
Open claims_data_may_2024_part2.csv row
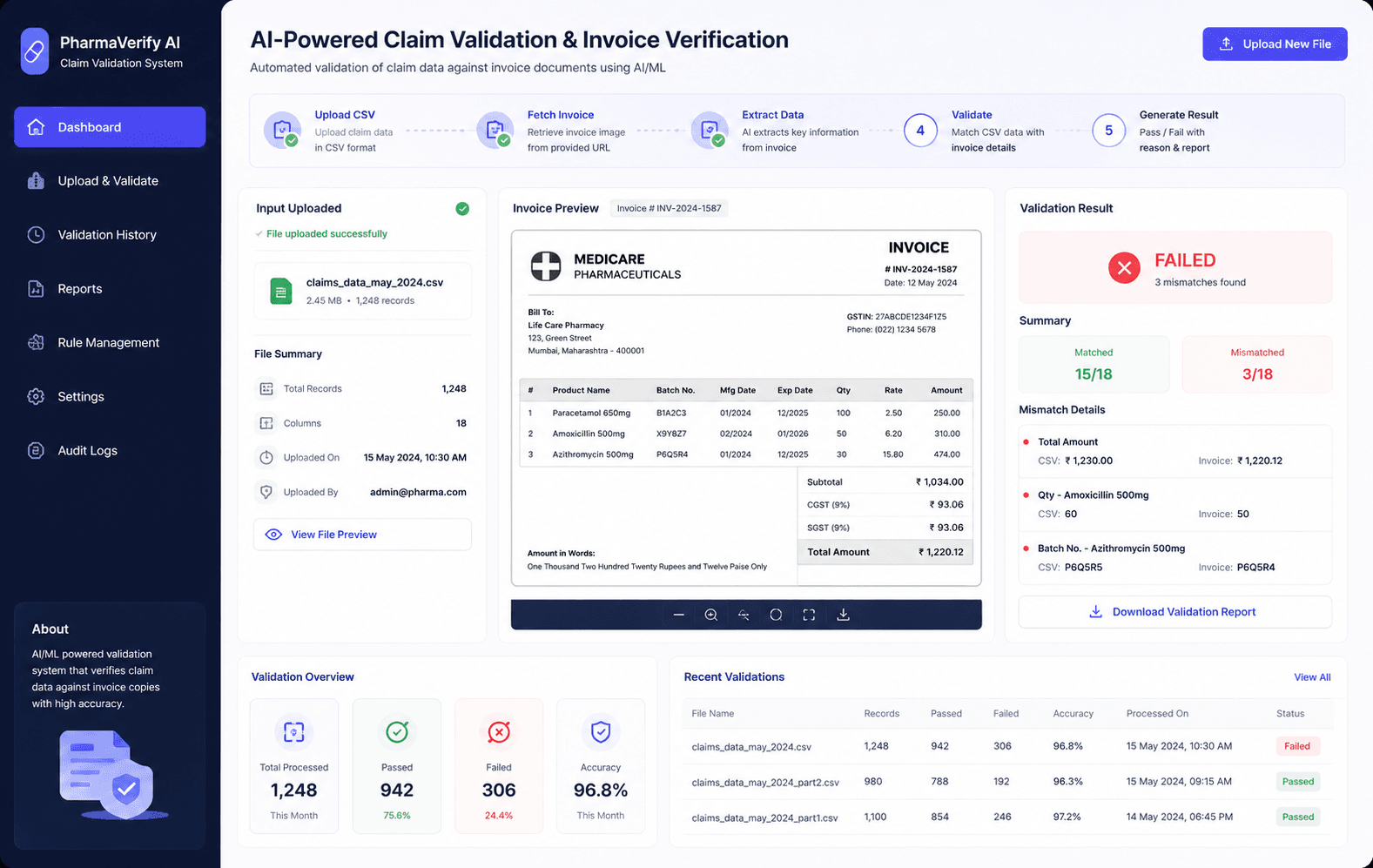coord(1007,782)
